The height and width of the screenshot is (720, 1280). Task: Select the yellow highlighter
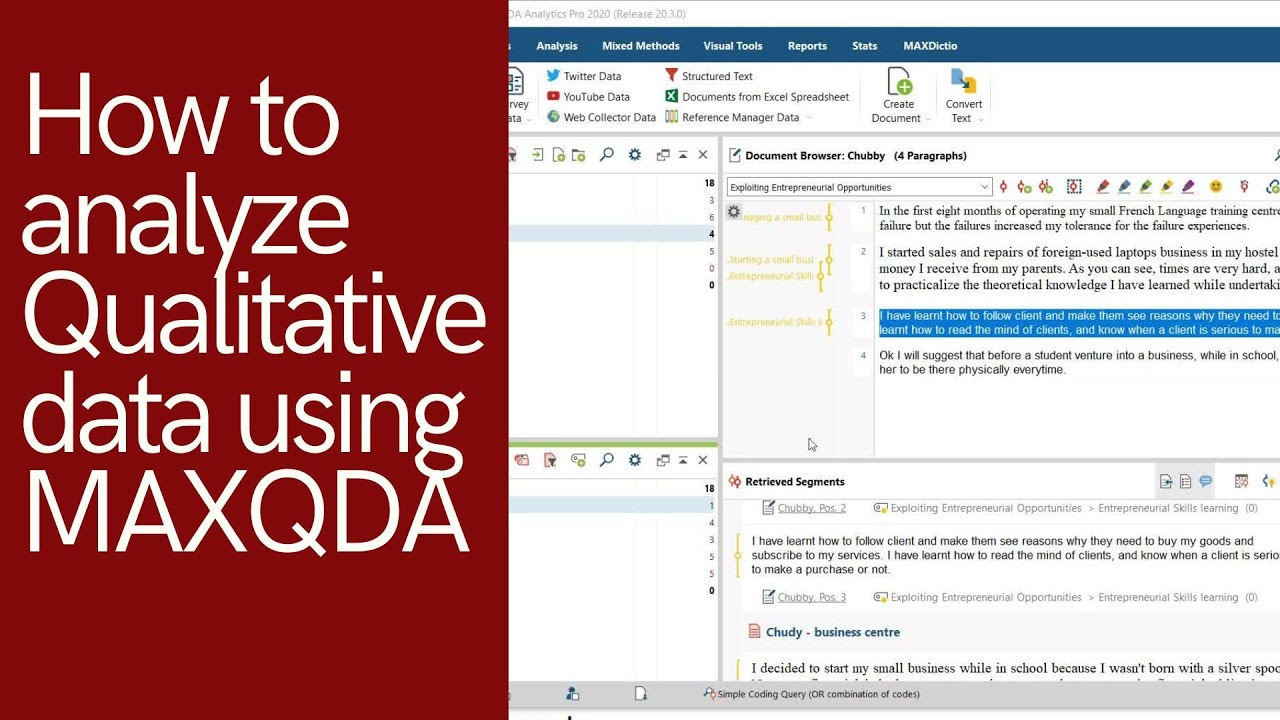click(1166, 187)
